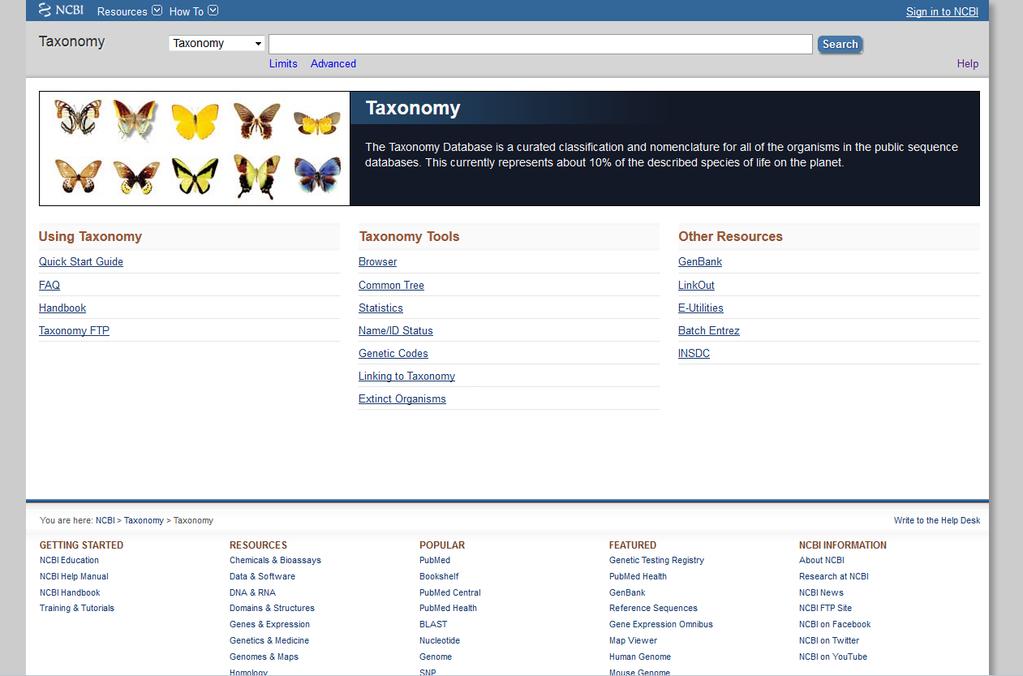Open Genome link under Popular
The width and height of the screenshot is (1023, 676).
click(435, 657)
